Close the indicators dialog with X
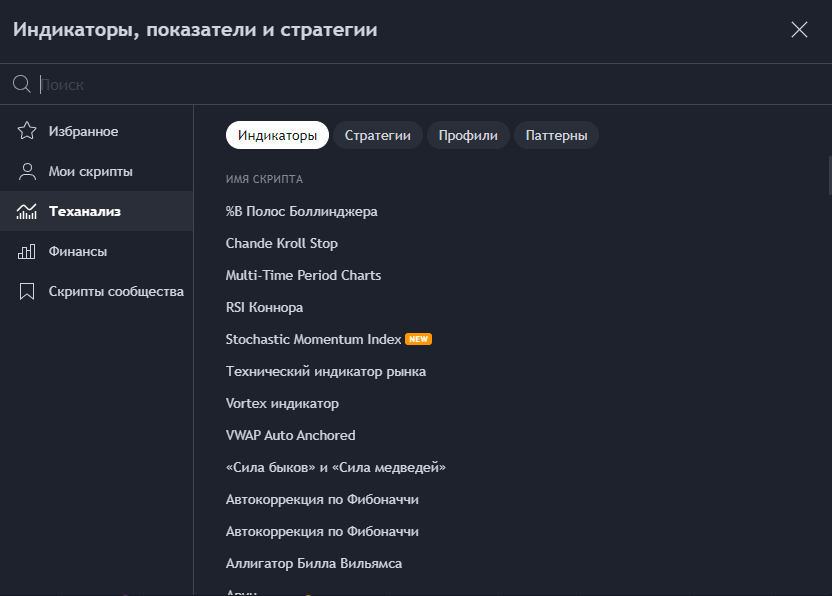This screenshot has height=596, width=832. pos(799,30)
